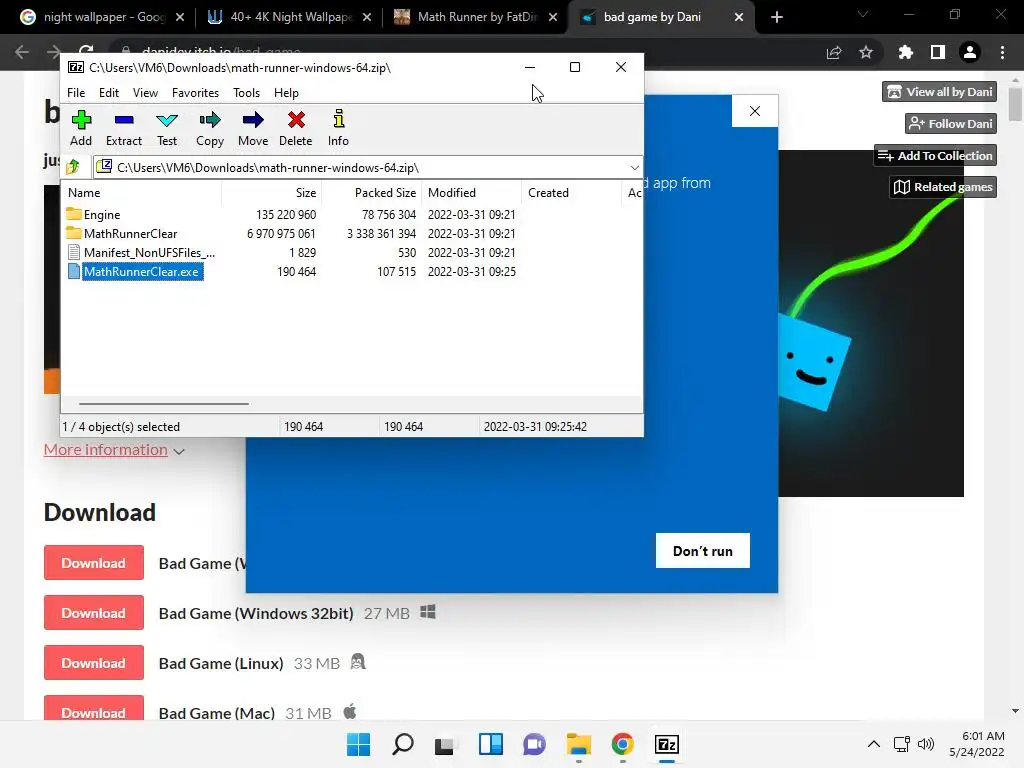Sort by Packed Size column
The image size is (1024, 768).
[x=372, y=193]
